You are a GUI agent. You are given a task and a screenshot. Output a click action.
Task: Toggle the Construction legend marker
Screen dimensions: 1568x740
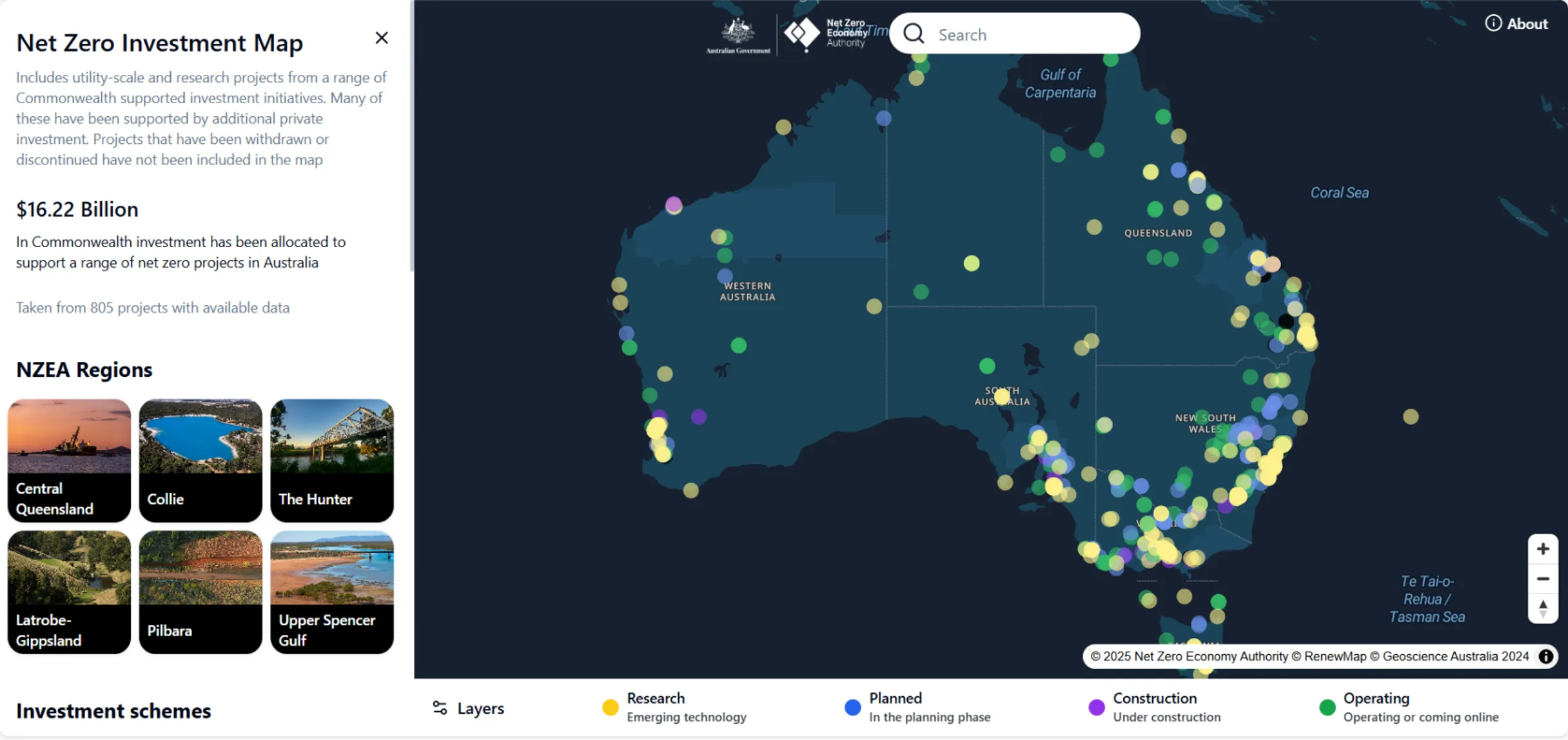tap(1097, 707)
